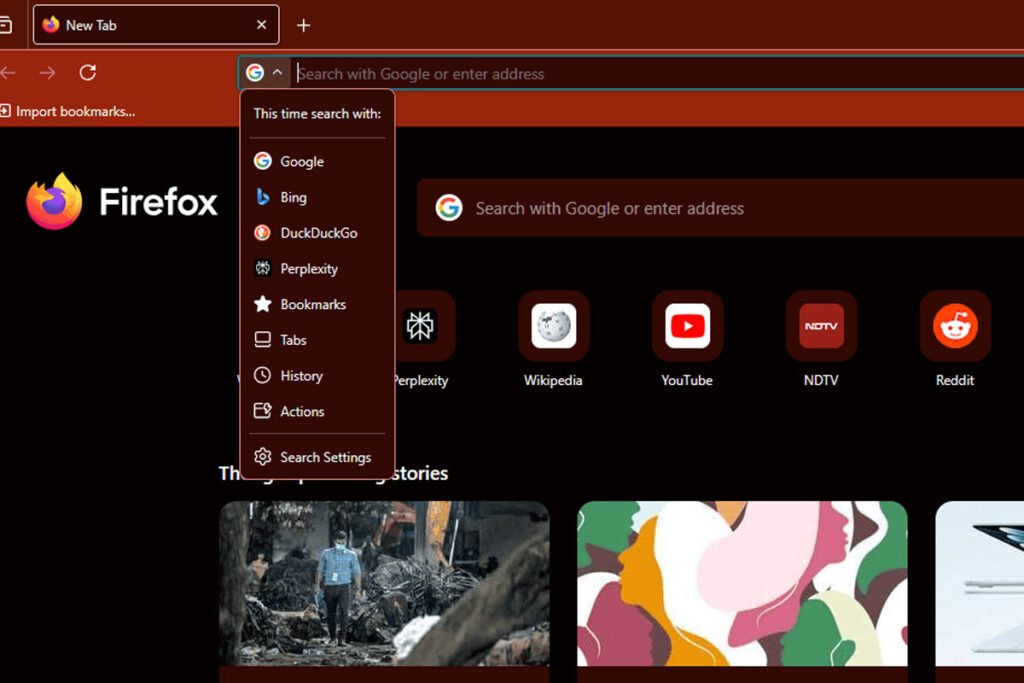Choose Perplexity in search-with menu
This screenshot has height=683, width=1024.
click(x=317, y=268)
